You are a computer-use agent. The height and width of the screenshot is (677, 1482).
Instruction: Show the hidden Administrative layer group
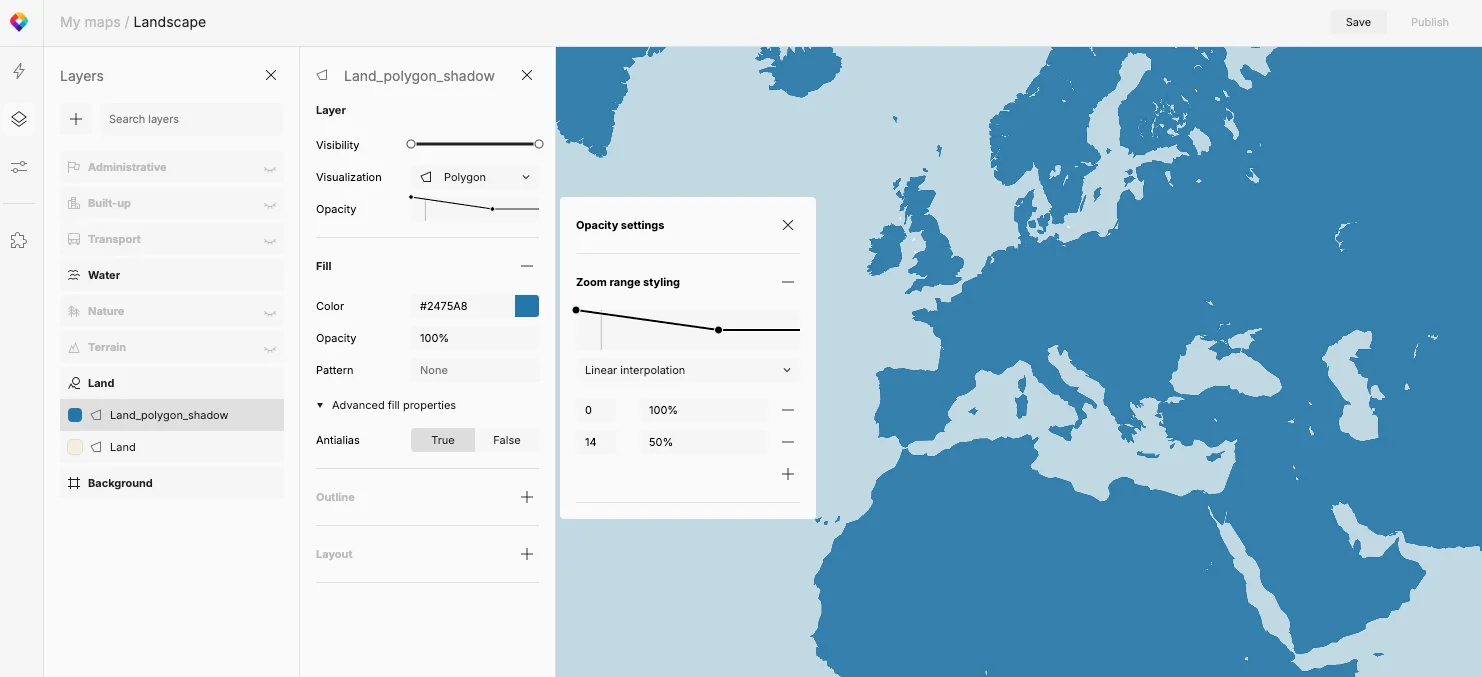(x=270, y=168)
